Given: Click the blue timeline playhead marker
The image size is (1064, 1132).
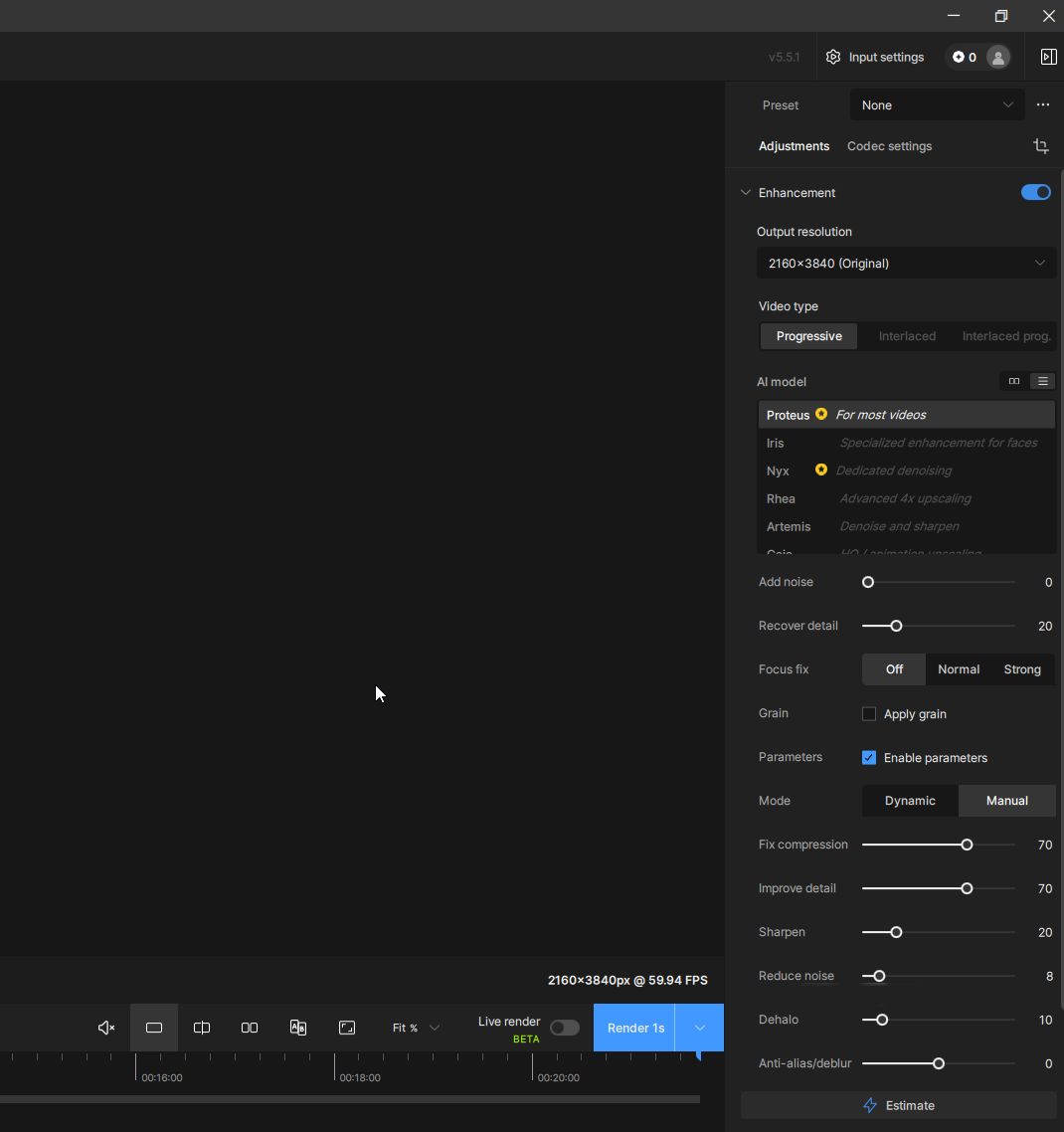Looking at the screenshot, I should tap(698, 1055).
